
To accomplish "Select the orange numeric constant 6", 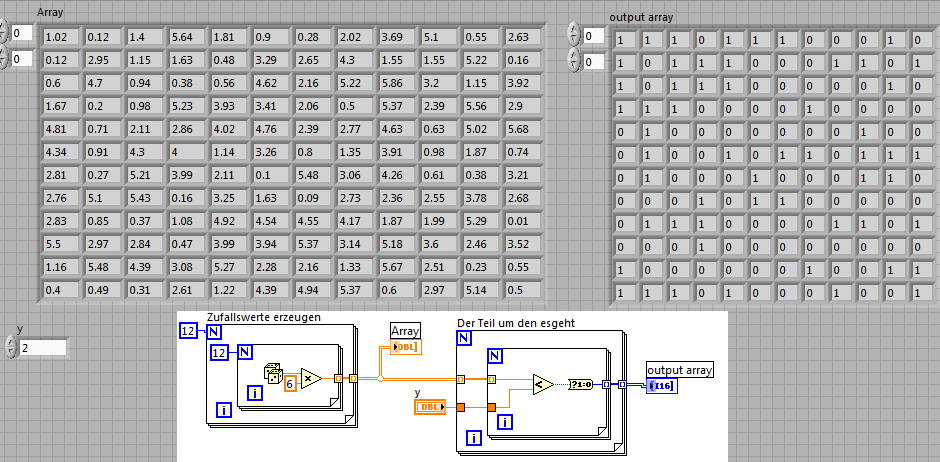I will click(x=290, y=384).
